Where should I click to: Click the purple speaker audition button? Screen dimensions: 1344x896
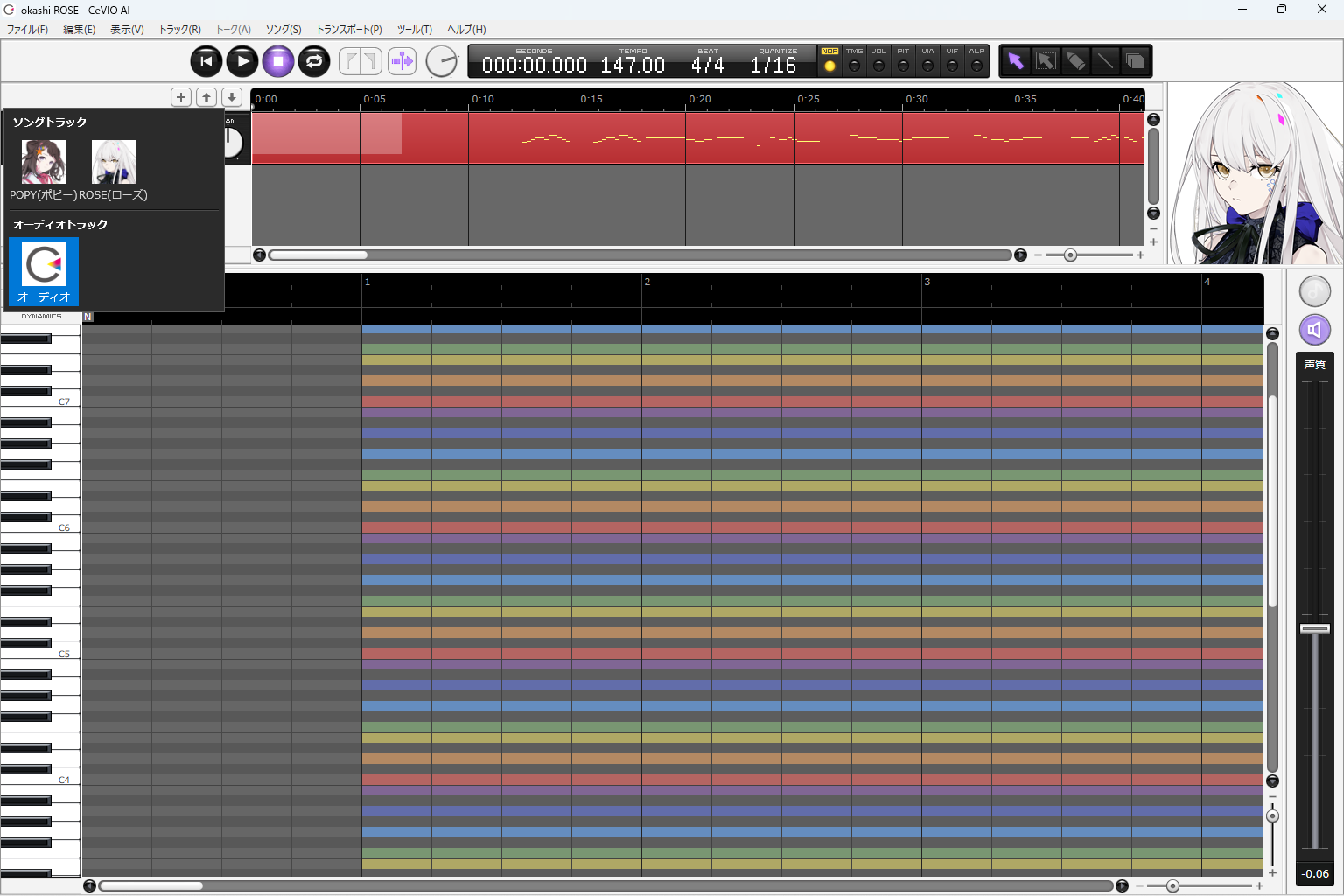coord(1314,330)
